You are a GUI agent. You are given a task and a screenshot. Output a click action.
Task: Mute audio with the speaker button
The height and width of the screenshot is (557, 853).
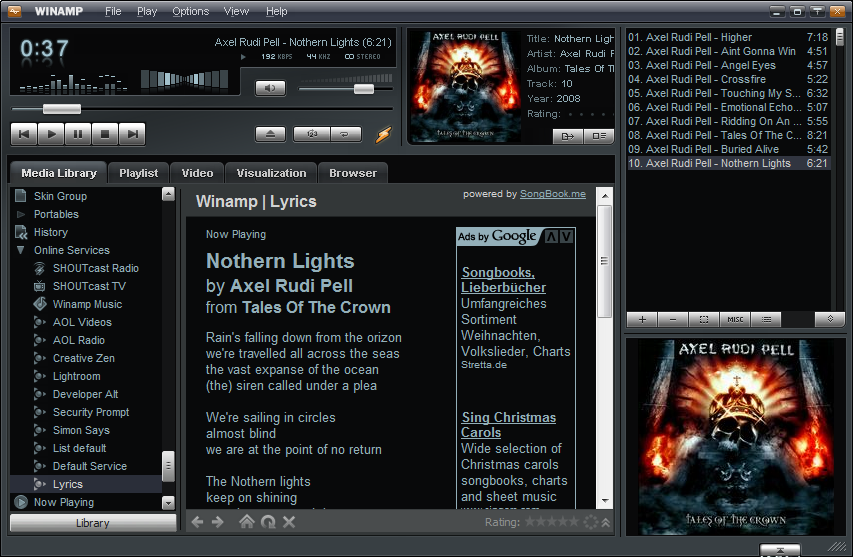pos(270,88)
